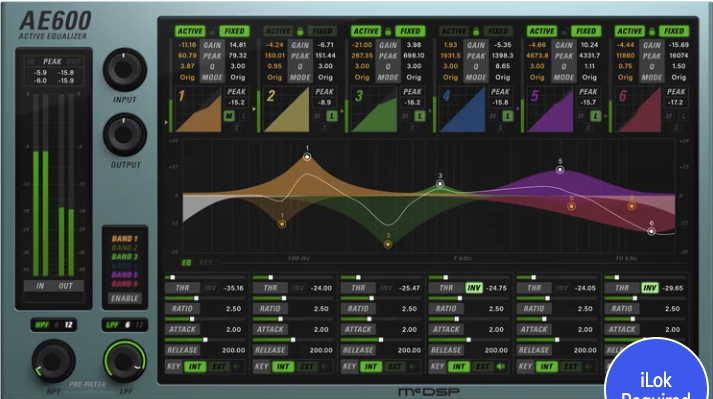The image size is (713, 399).
Task: Open band 3 white Orig mode selector
Action: [x=413, y=77]
